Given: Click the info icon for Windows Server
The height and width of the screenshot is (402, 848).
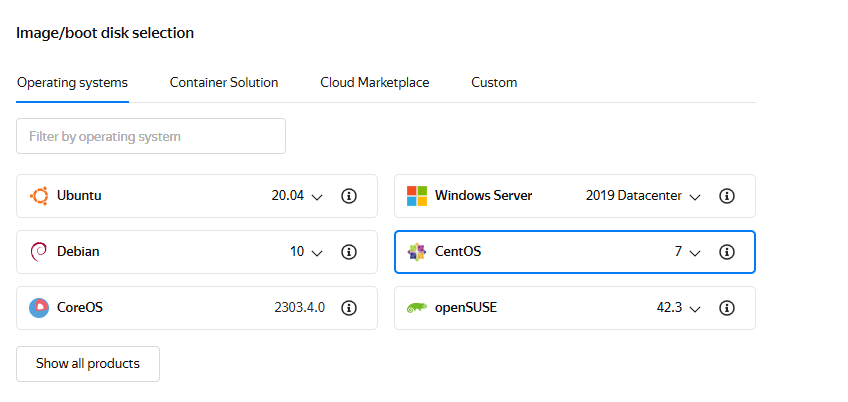Looking at the screenshot, I should tap(727, 196).
